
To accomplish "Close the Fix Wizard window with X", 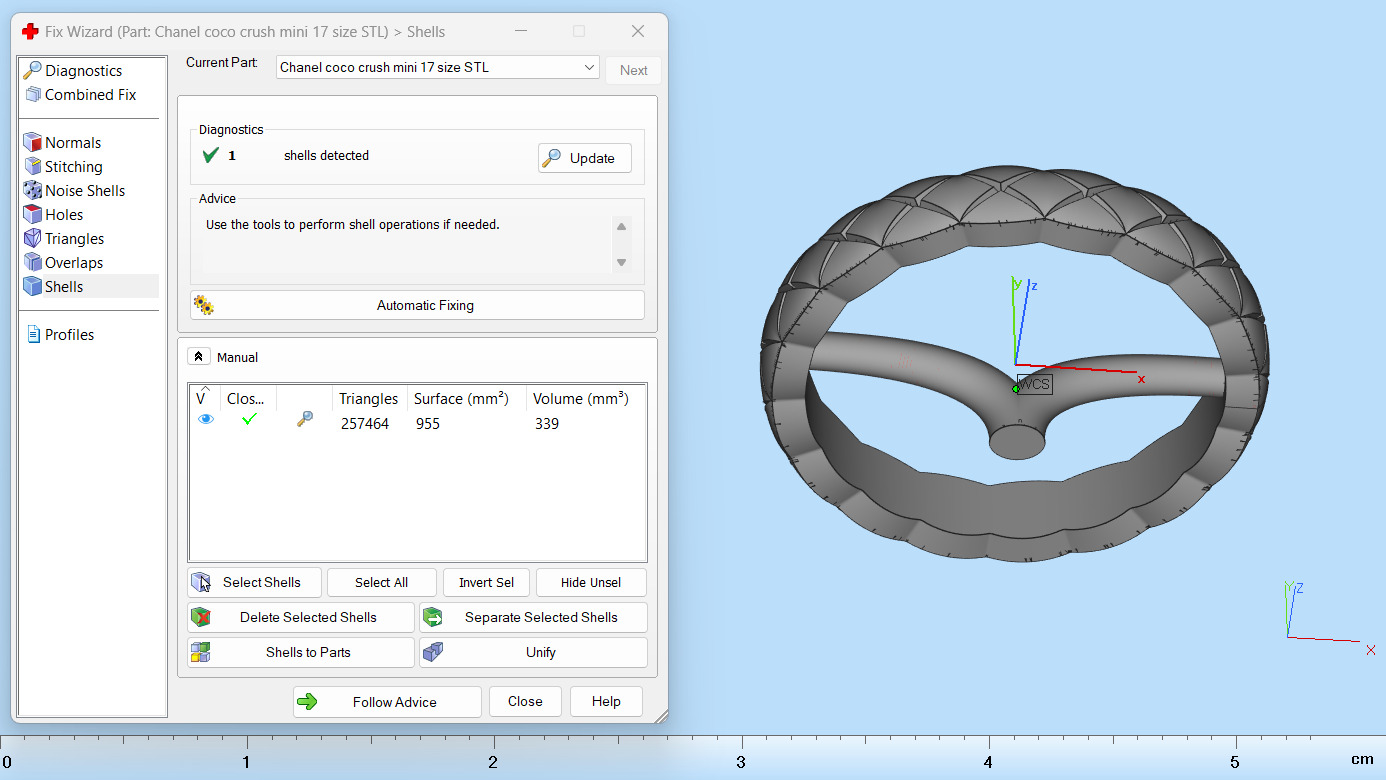I will 638,31.
